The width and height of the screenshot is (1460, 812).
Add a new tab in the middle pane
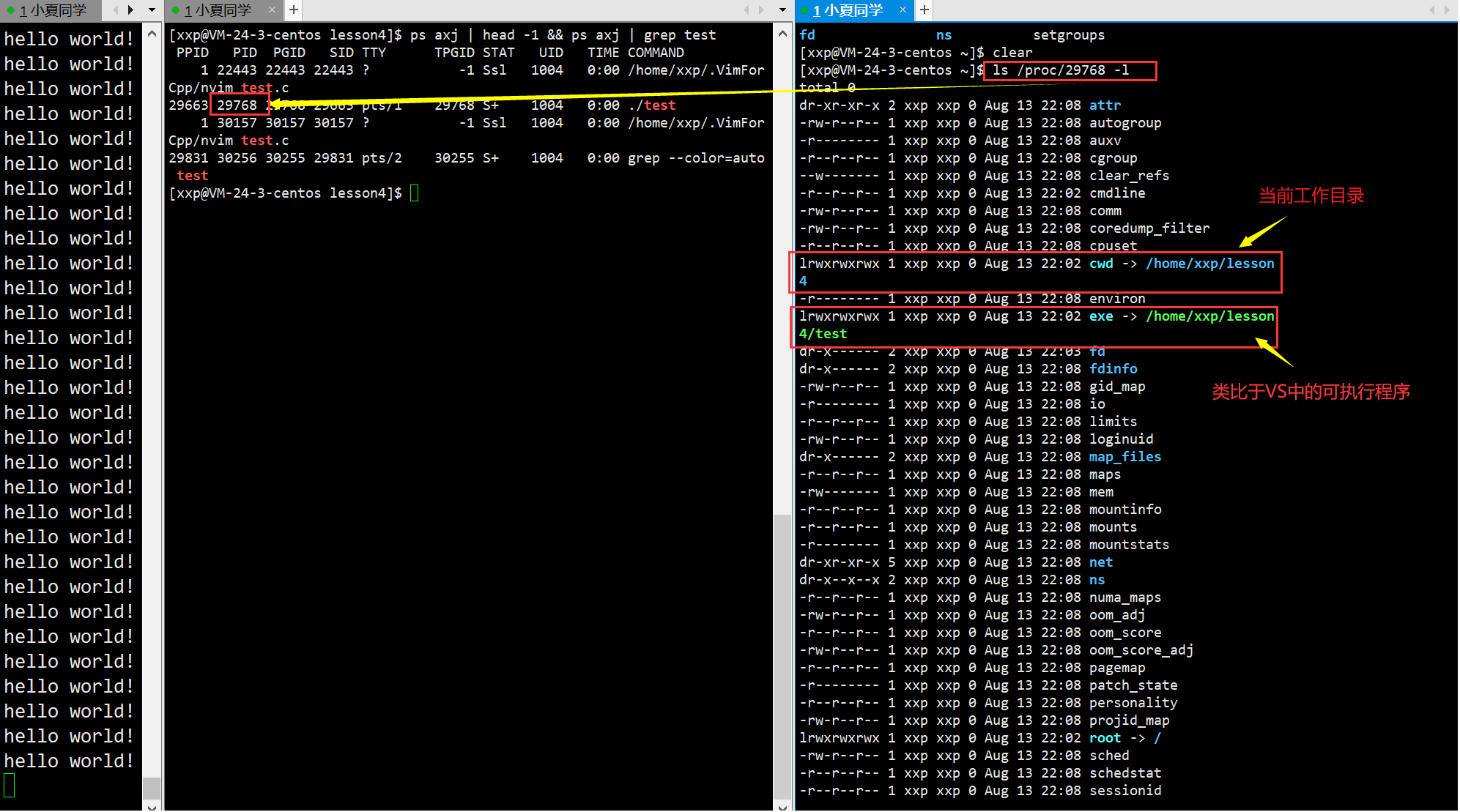293,10
